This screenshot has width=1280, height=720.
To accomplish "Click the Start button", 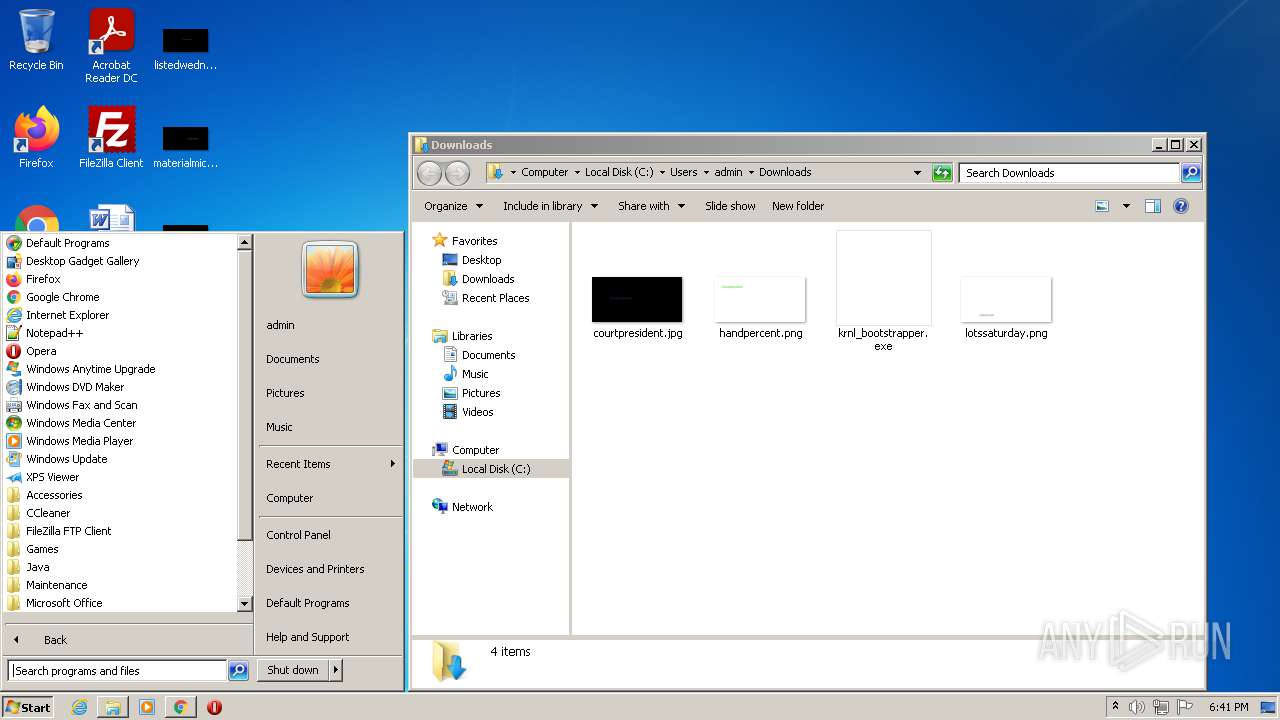I will (28, 707).
